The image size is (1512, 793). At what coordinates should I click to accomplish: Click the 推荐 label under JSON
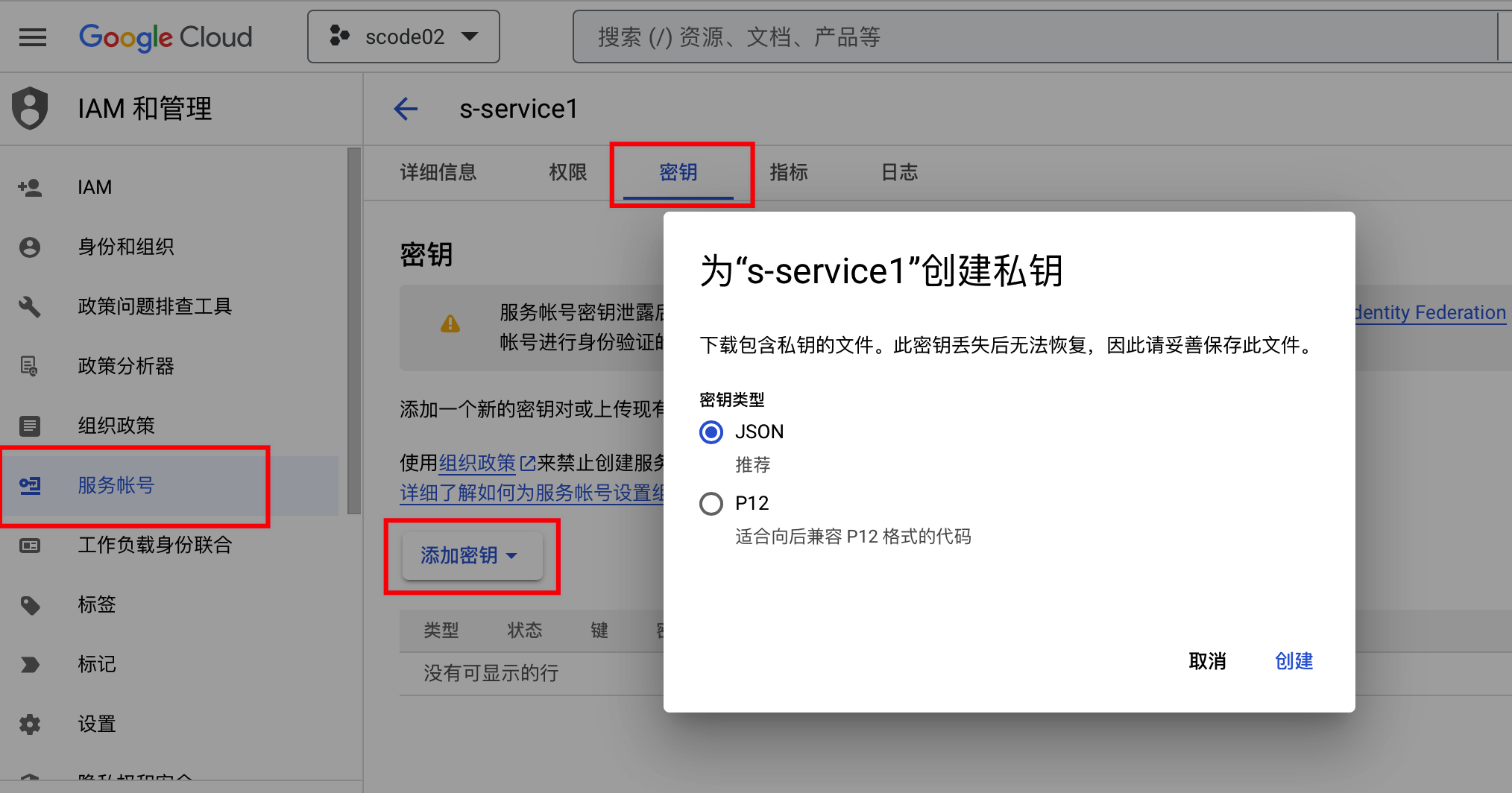753,465
